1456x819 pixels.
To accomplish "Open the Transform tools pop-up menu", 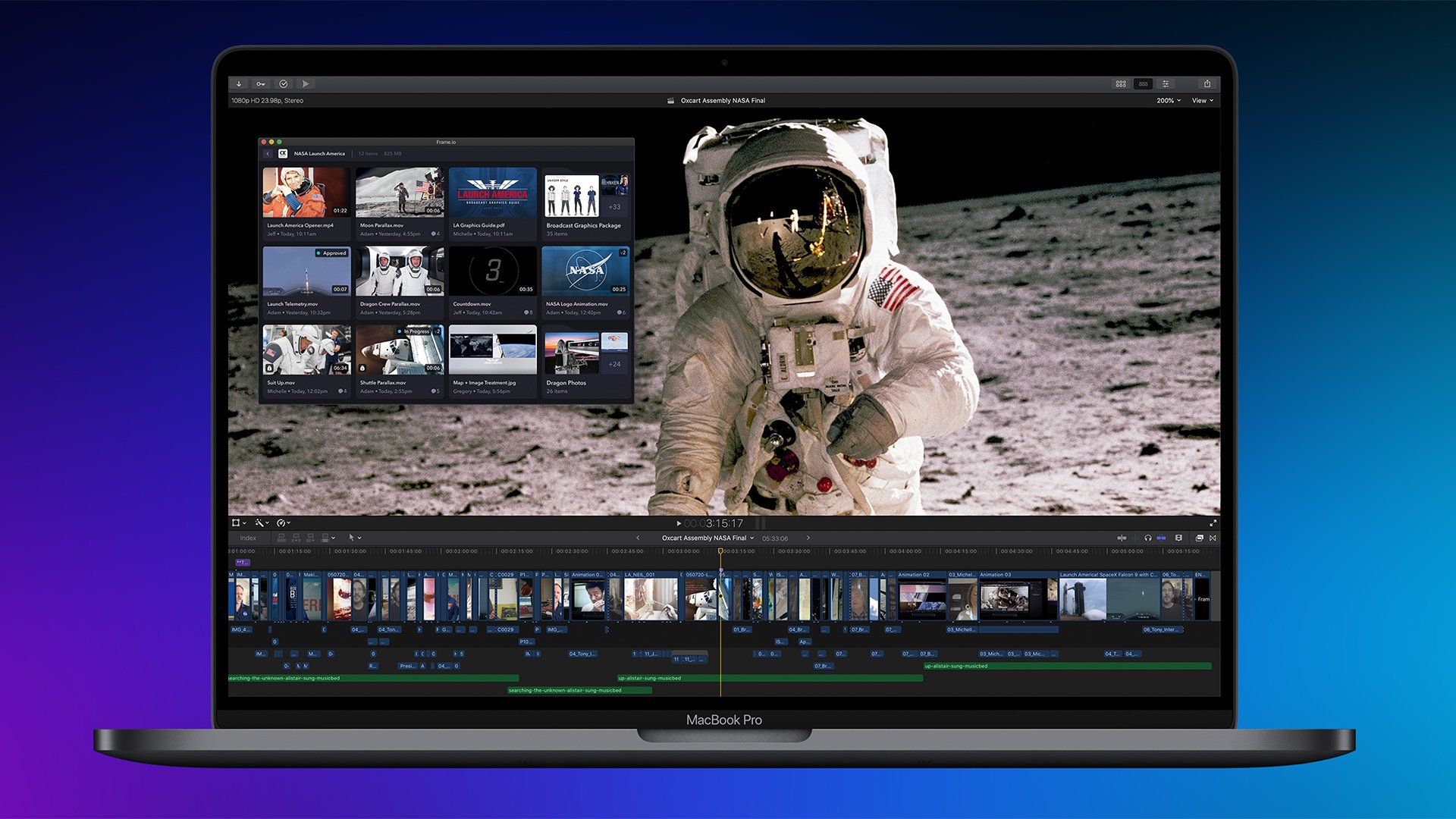I will click(239, 523).
